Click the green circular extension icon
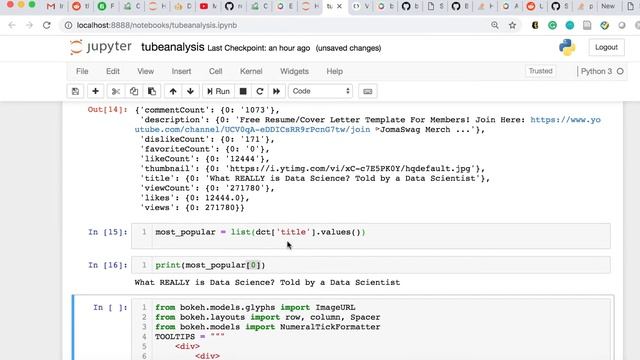Screen dimensions: 640x360 (x=552, y=25)
